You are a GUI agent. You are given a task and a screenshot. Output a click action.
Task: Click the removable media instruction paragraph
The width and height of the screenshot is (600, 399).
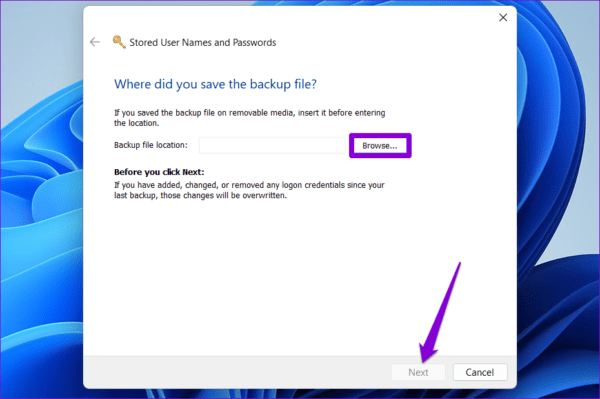pos(249,118)
